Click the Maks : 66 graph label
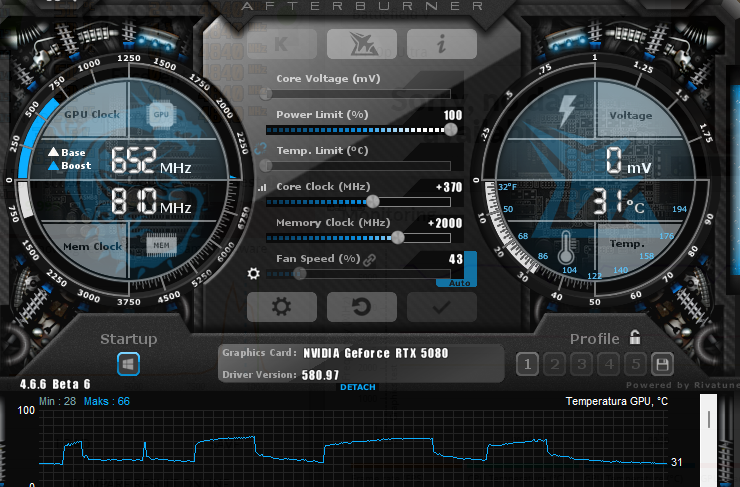Image resolution: width=740 pixels, height=487 pixels. point(107,401)
